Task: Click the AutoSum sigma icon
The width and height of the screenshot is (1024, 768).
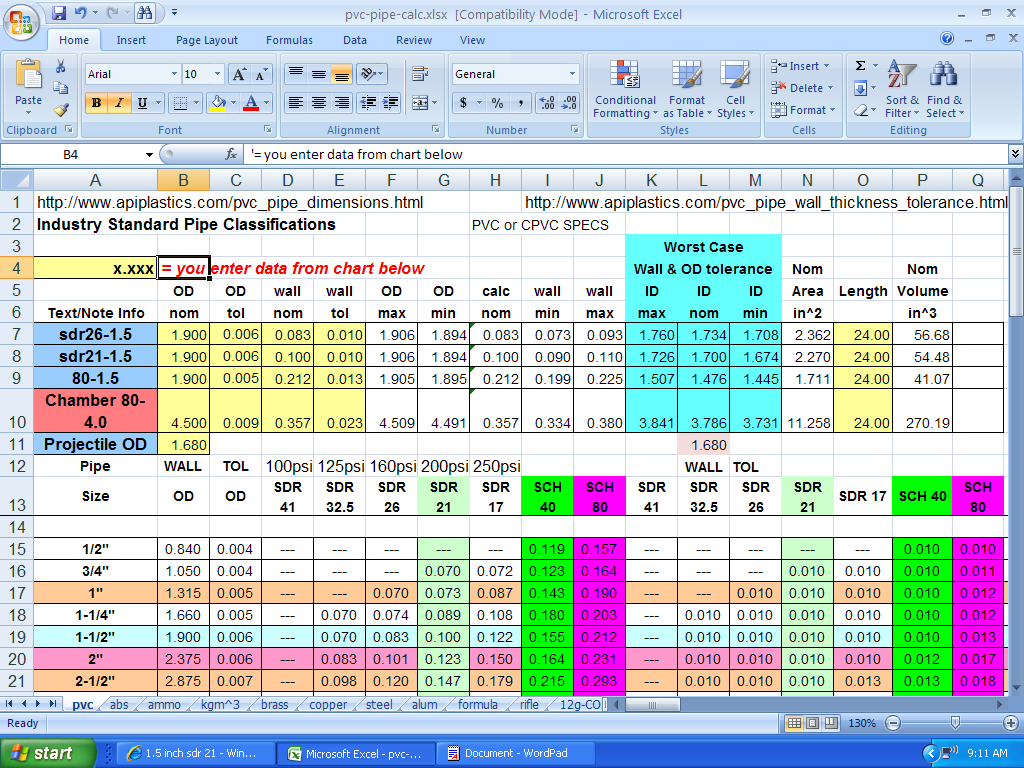Action: coord(860,66)
